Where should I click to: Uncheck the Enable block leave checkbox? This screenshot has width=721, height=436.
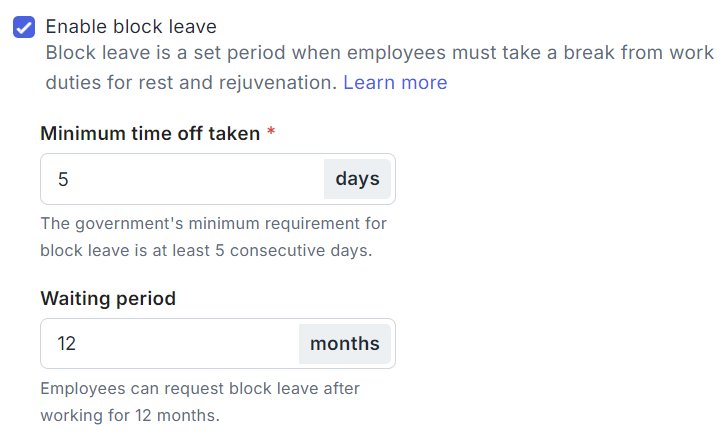coord(24,27)
